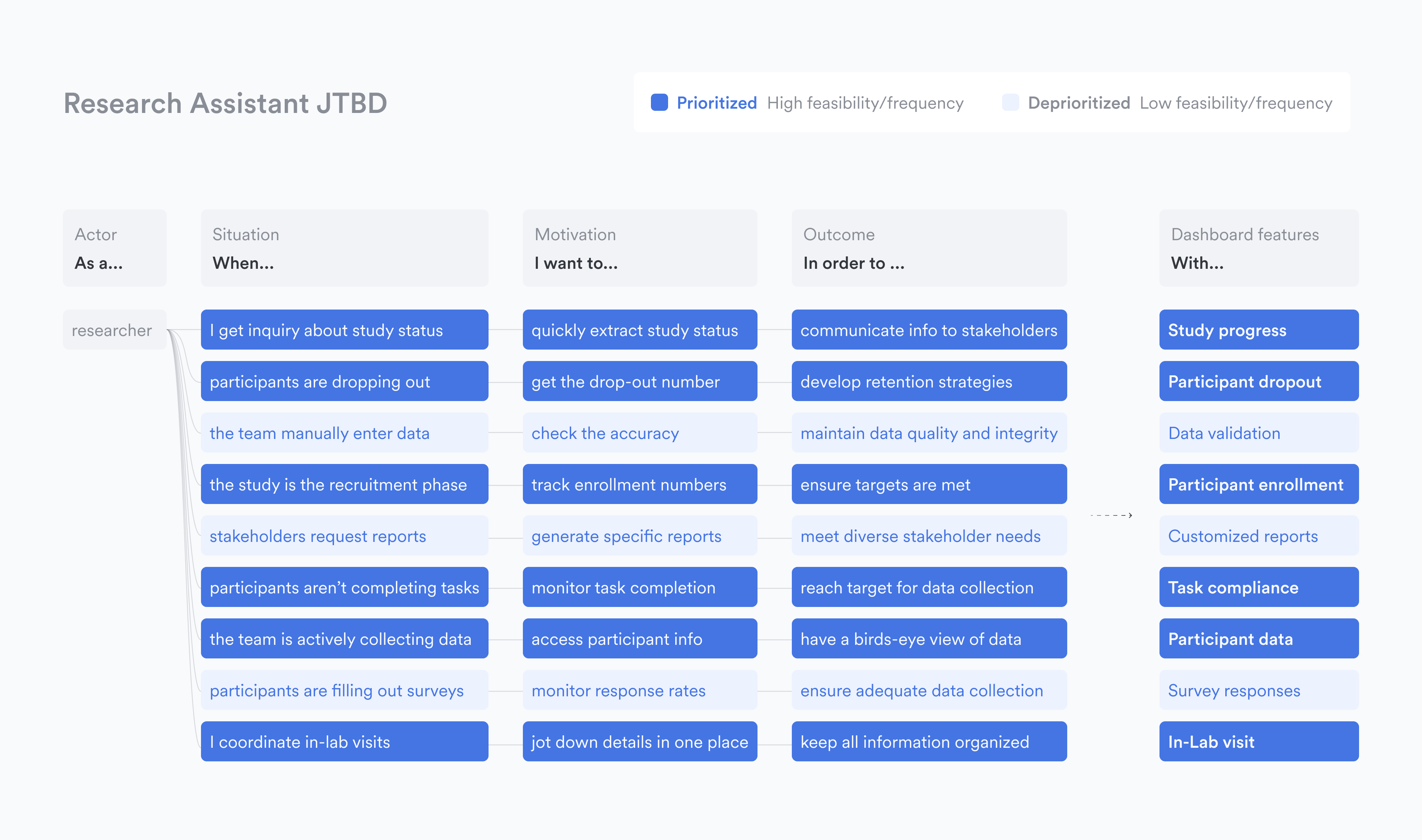Viewport: 1422px width, 840px height.
Task: Click the Situation column header
Action: pos(344,248)
